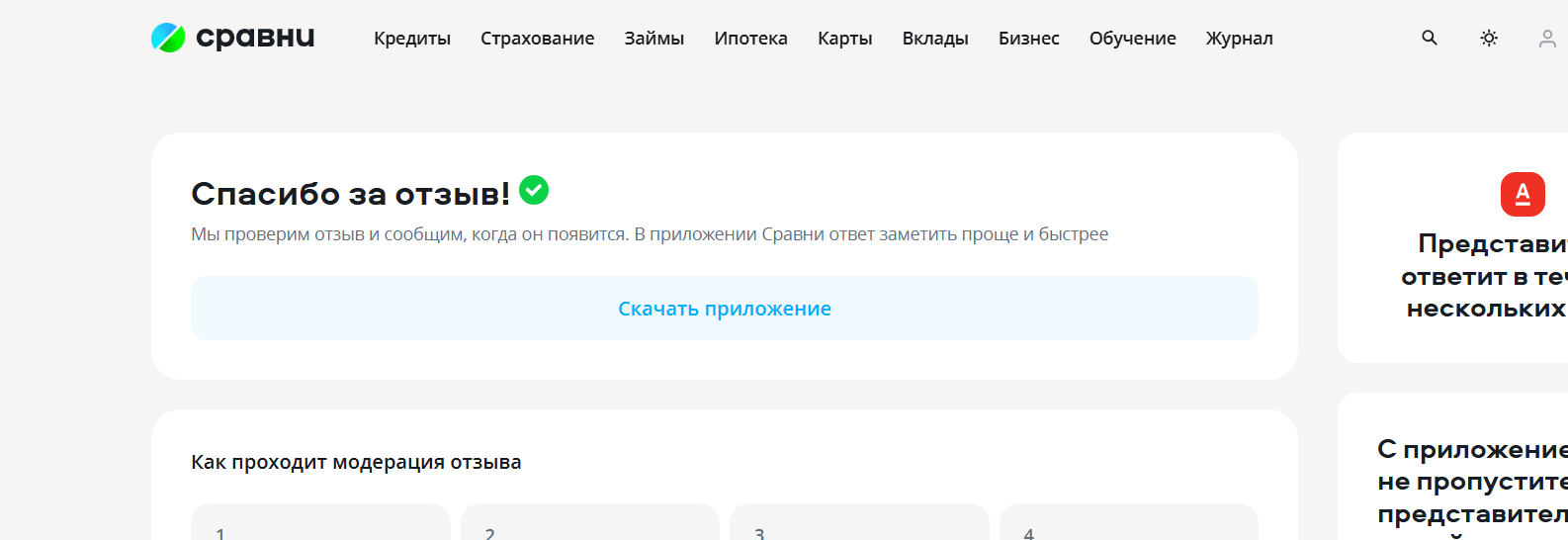Image resolution: width=1568 pixels, height=540 pixels.
Task: Click the Спасибо за отзыв heading
Action: tap(350, 194)
